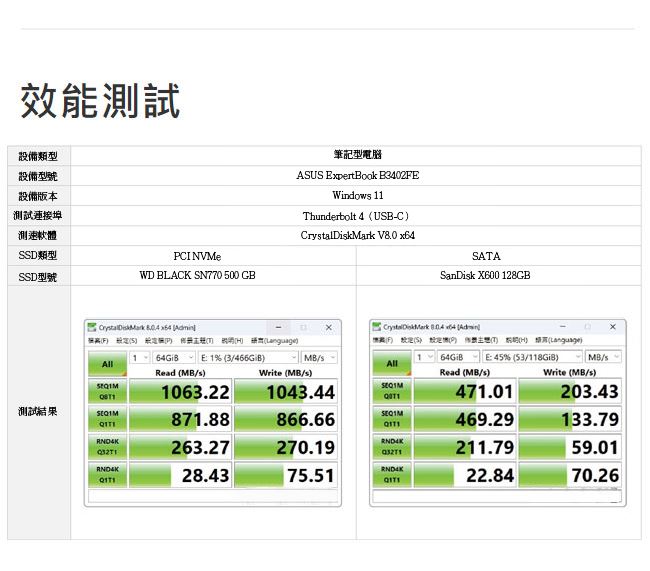Image resolution: width=650 pixels, height=571 pixels.
Task: Open the E: 1% (3/466GiB) drive dropdown
Action: [x=249, y=357]
